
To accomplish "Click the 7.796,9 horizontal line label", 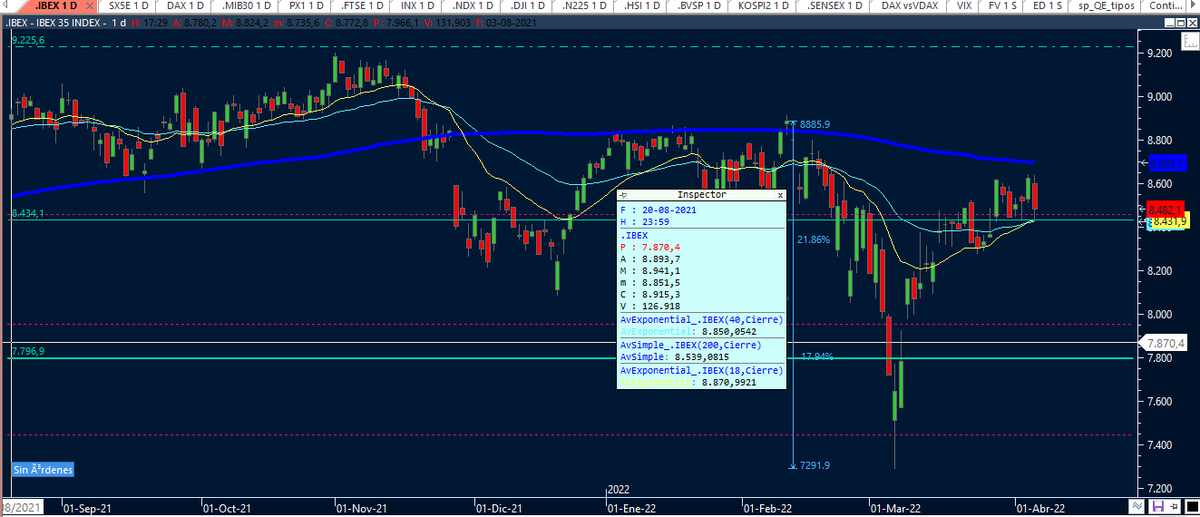I will [x=27, y=352].
